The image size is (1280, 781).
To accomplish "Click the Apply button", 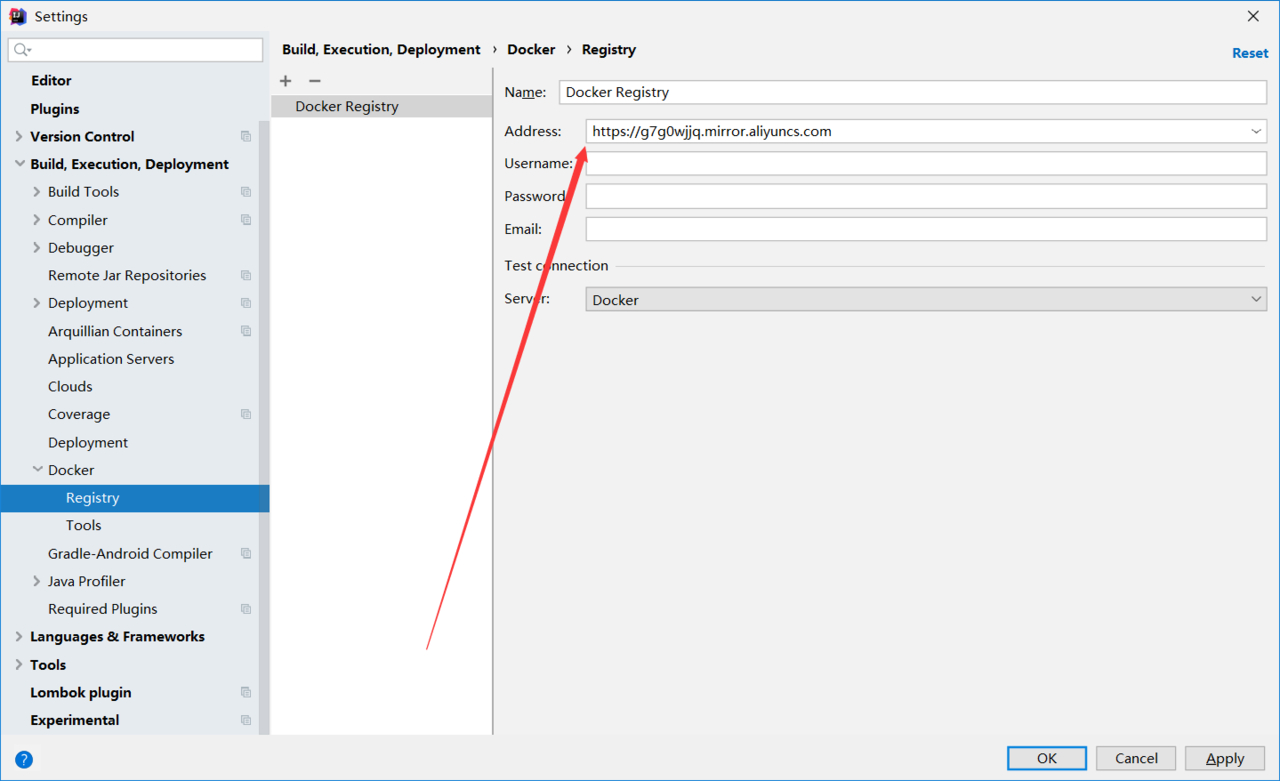I will pyautogui.click(x=1224, y=758).
